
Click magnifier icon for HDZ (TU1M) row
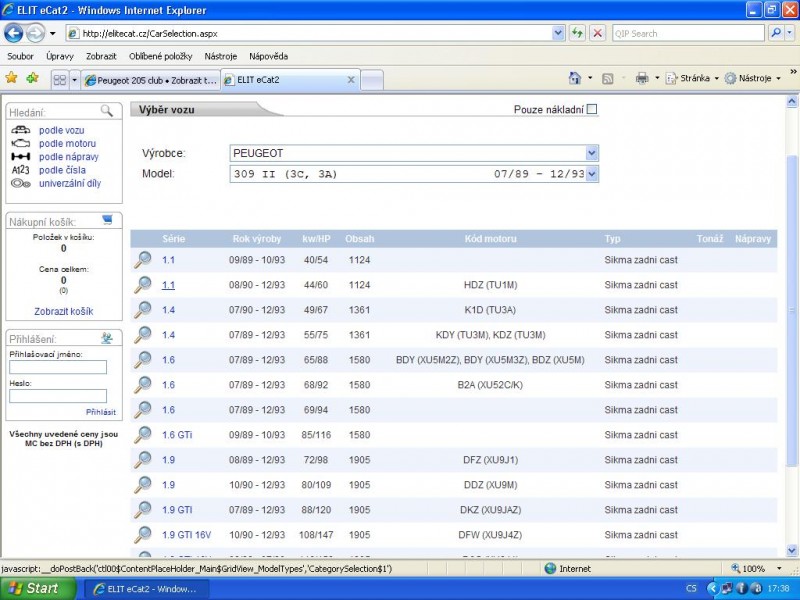click(x=143, y=285)
